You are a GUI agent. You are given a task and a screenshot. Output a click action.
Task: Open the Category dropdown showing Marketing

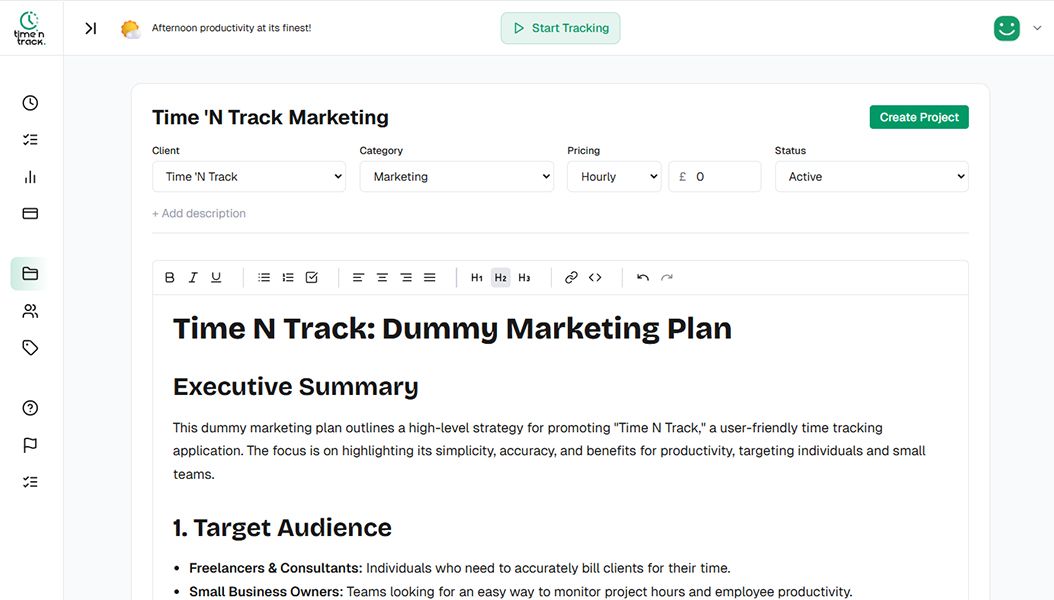point(456,177)
